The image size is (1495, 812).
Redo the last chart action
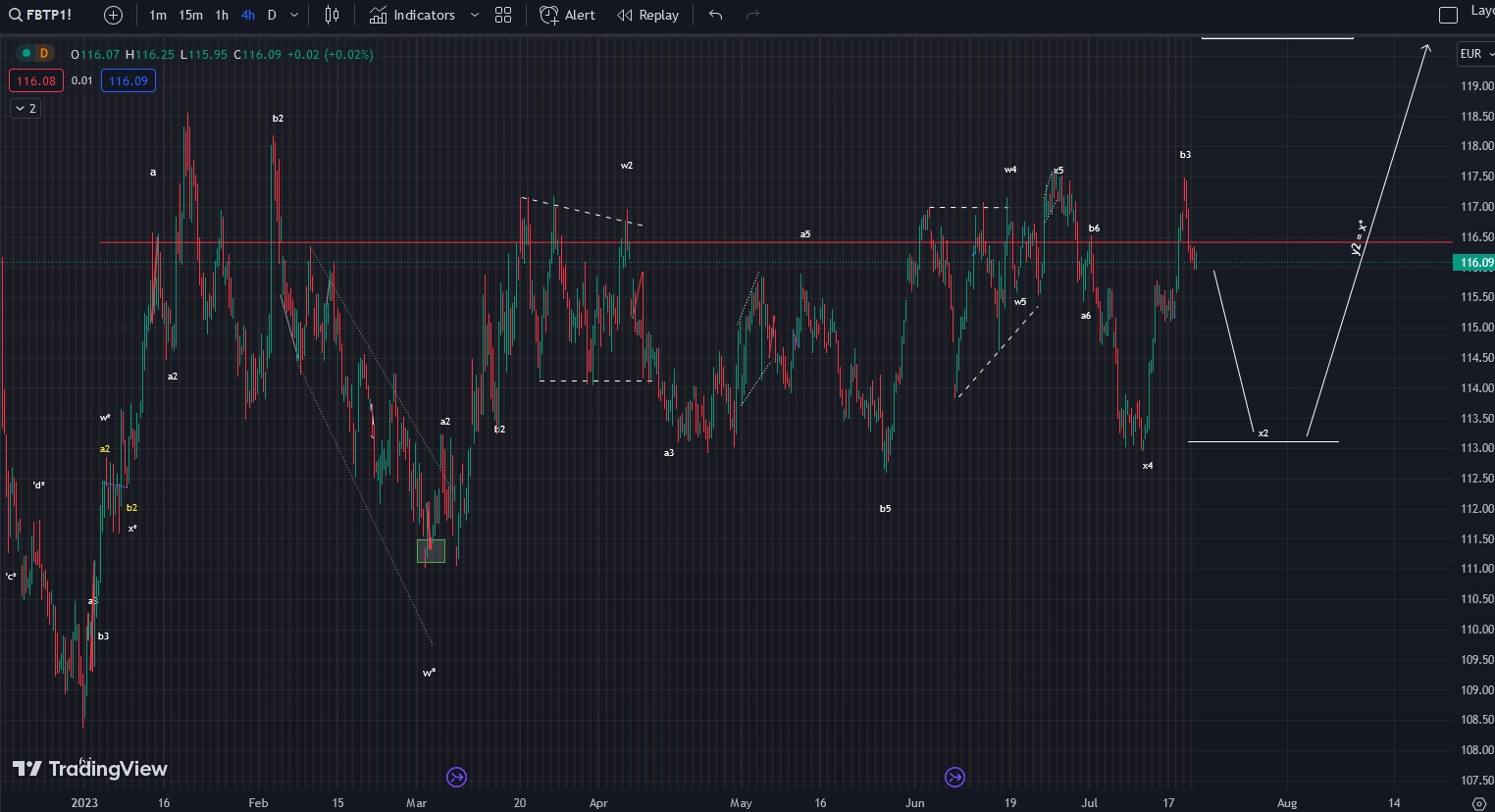click(753, 15)
